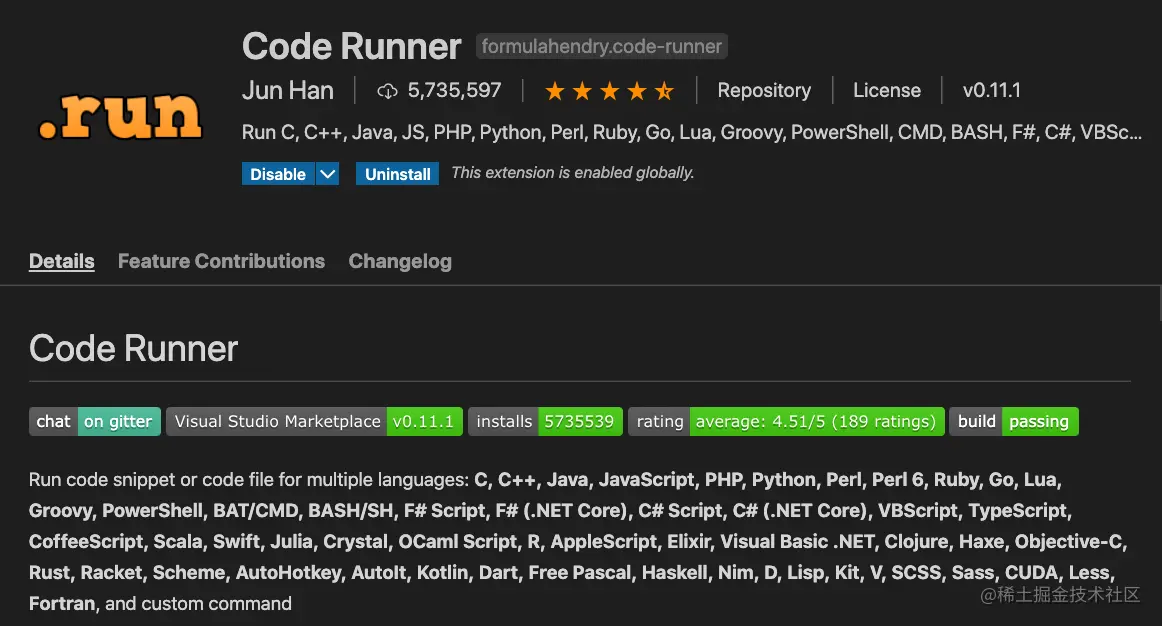Click the build passing badge
The width and height of the screenshot is (1162, 626).
[x=1014, y=422]
